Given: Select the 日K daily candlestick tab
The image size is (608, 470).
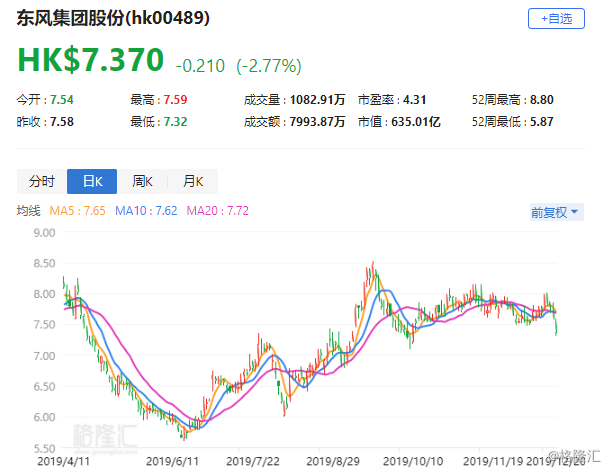Looking at the screenshot, I should coord(92,181).
